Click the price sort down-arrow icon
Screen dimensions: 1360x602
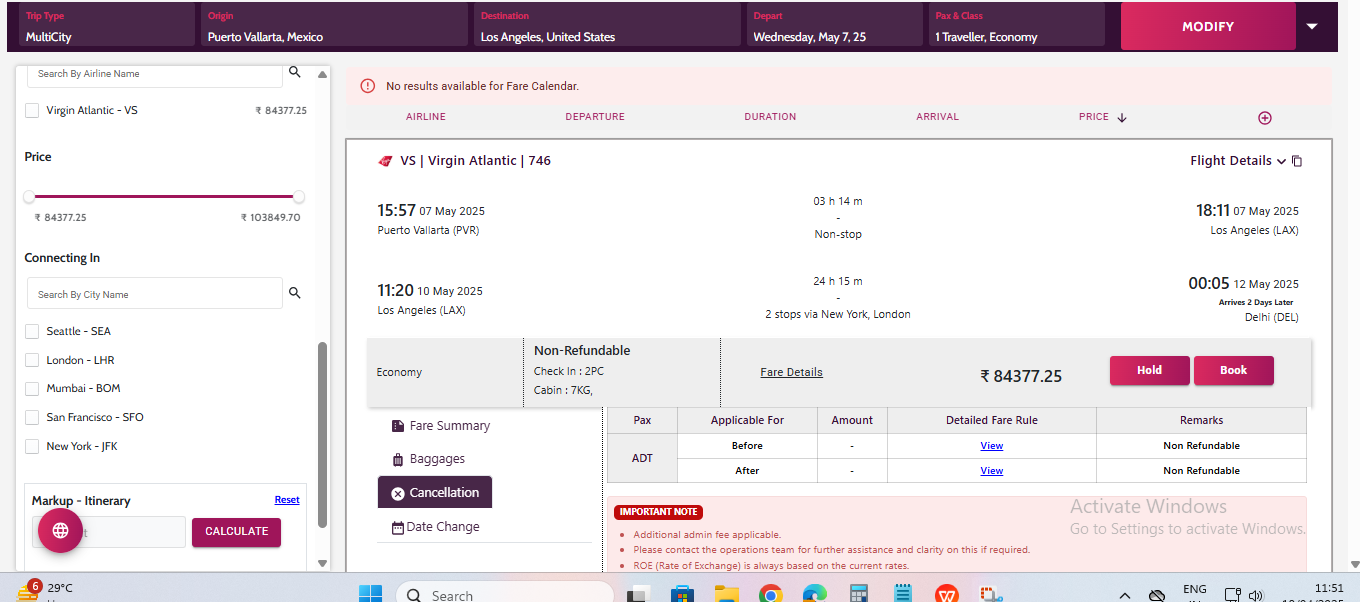pyautogui.click(x=1121, y=118)
